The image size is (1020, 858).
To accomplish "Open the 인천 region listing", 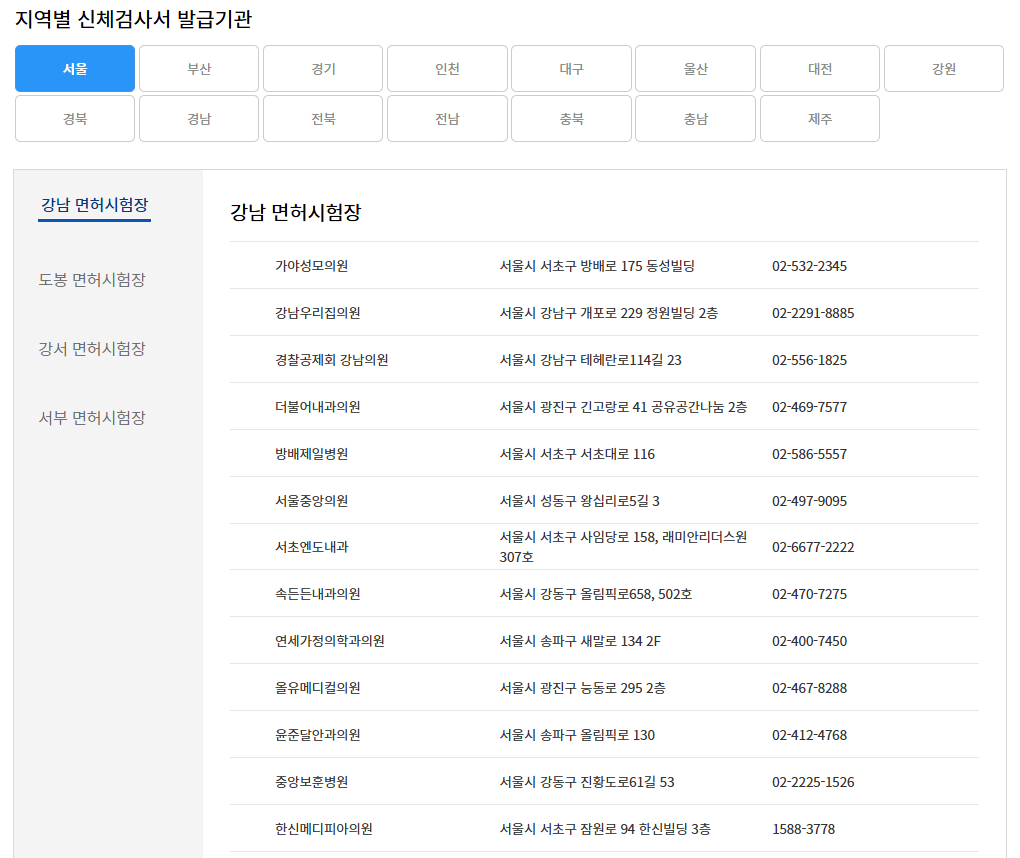I will coord(446,68).
